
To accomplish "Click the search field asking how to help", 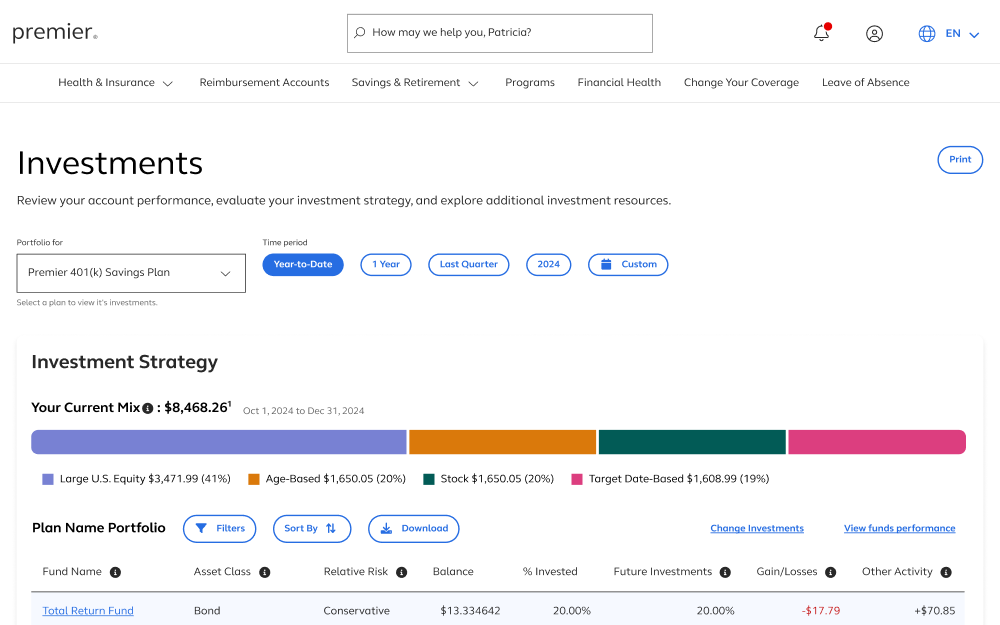I will (x=500, y=33).
